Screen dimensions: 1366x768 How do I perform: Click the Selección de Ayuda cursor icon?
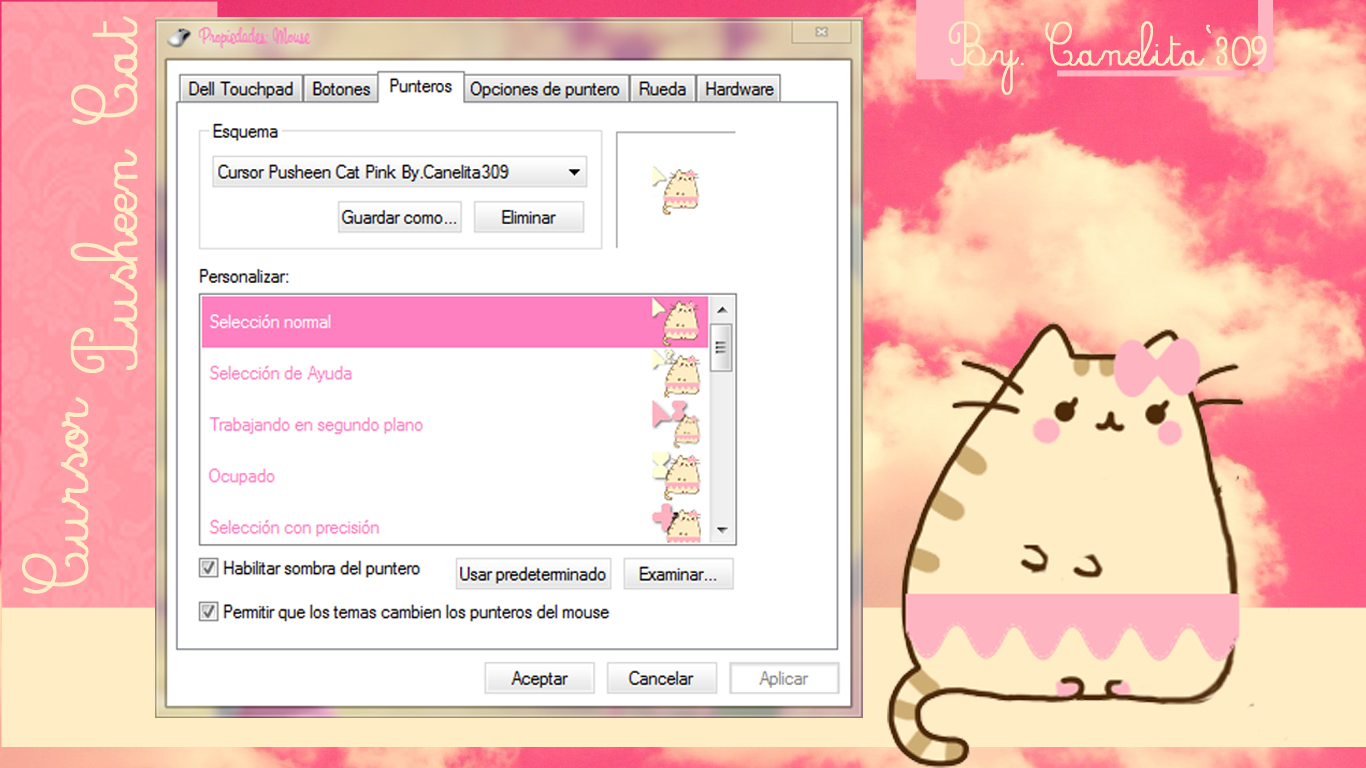[678, 370]
